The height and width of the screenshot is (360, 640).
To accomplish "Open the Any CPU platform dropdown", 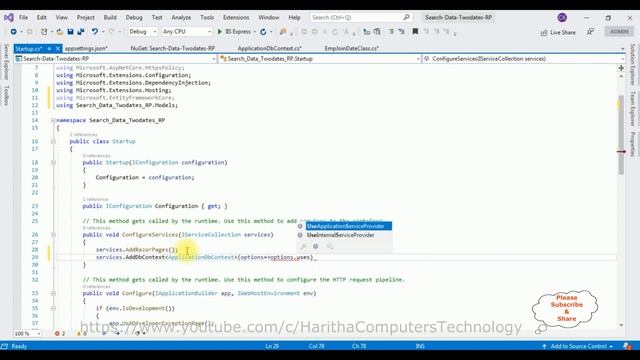I will [x=187, y=31].
